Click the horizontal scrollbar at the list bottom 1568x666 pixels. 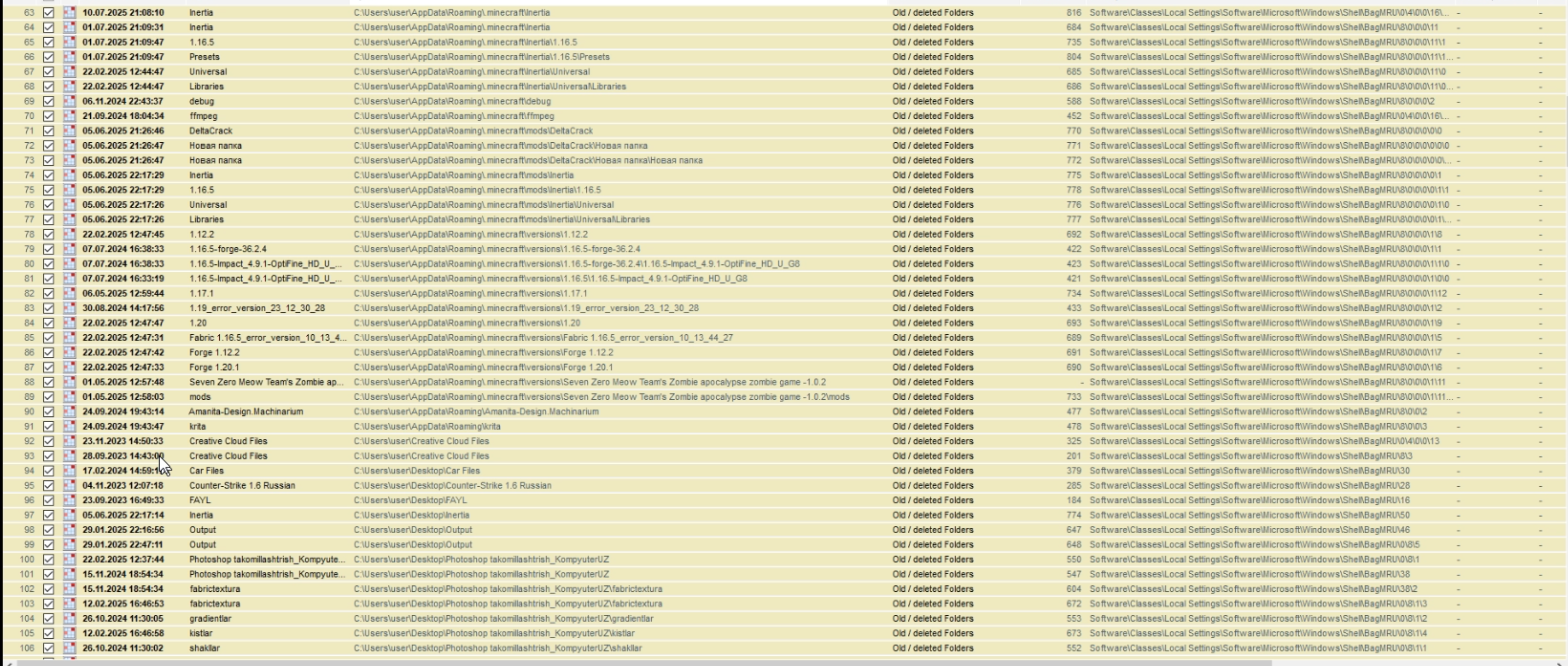(640, 662)
